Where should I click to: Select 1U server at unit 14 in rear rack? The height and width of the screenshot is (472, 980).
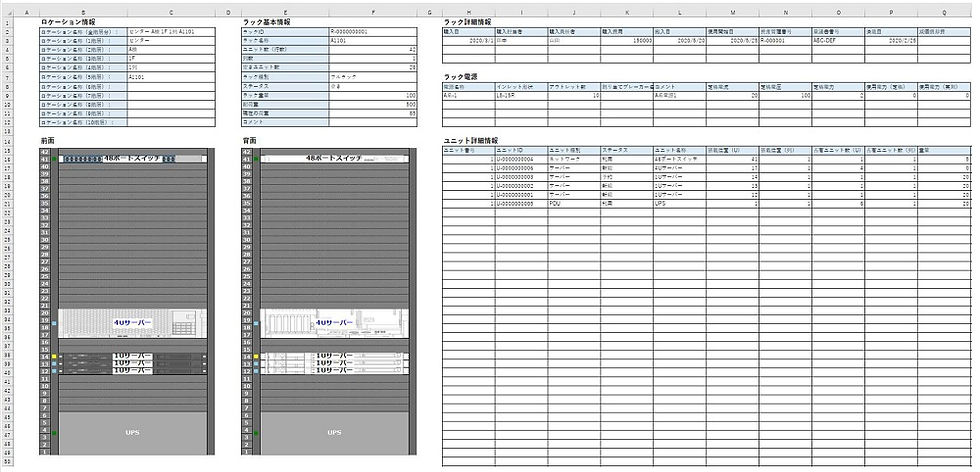click(x=334, y=356)
